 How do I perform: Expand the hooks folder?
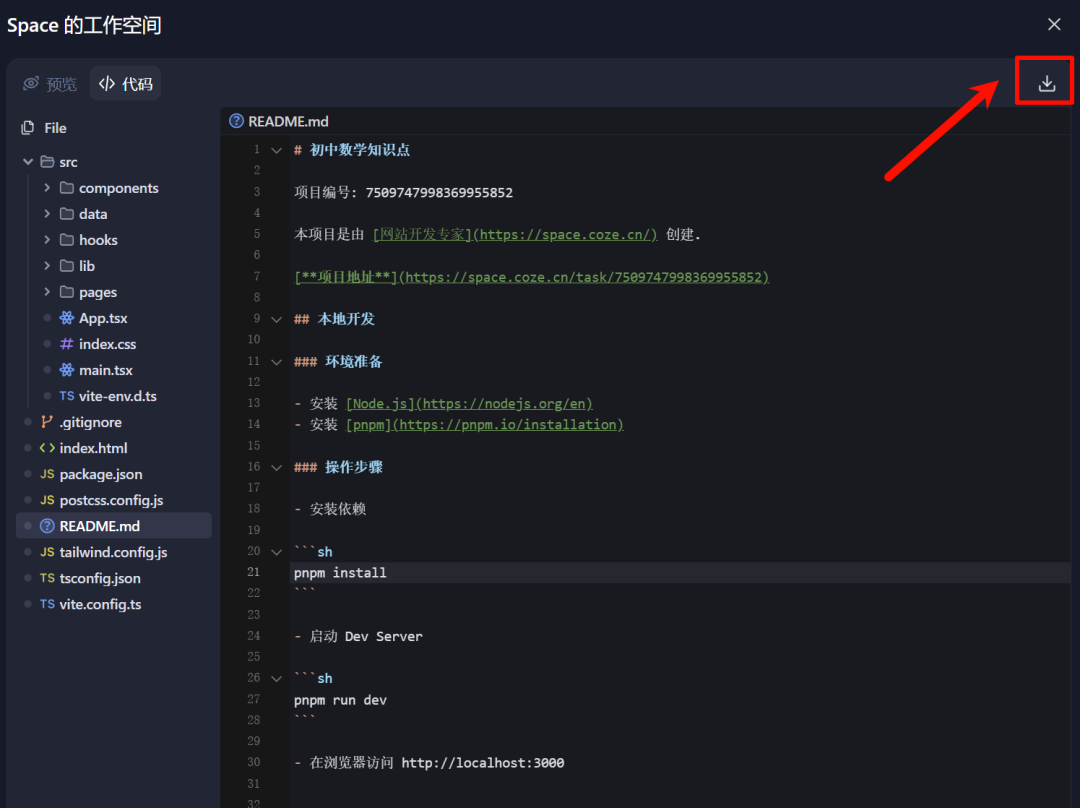47,240
